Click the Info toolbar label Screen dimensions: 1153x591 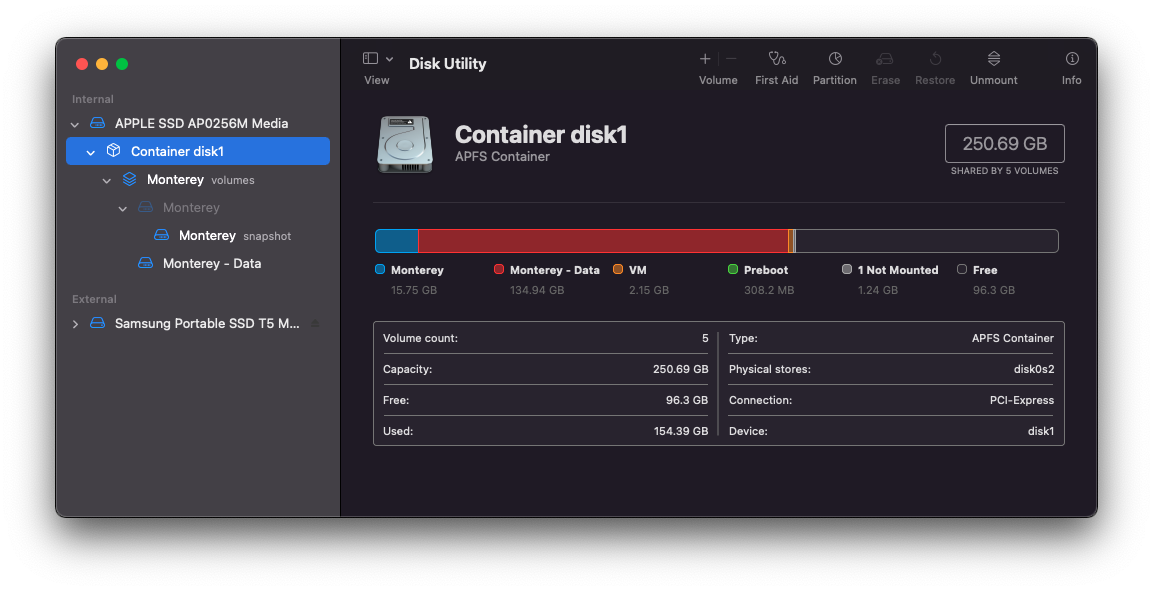pyautogui.click(x=1071, y=80)
